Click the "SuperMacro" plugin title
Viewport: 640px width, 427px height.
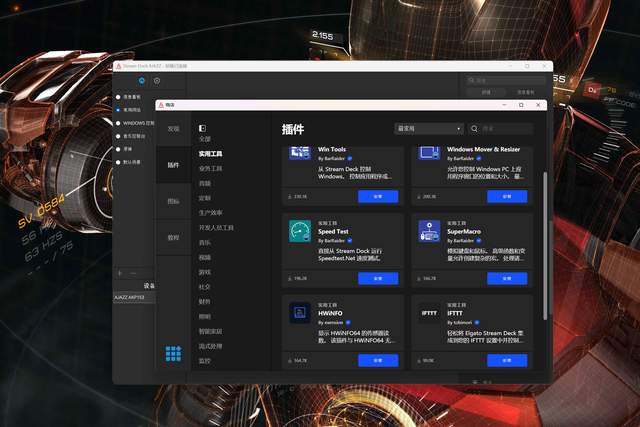point(464,231)
